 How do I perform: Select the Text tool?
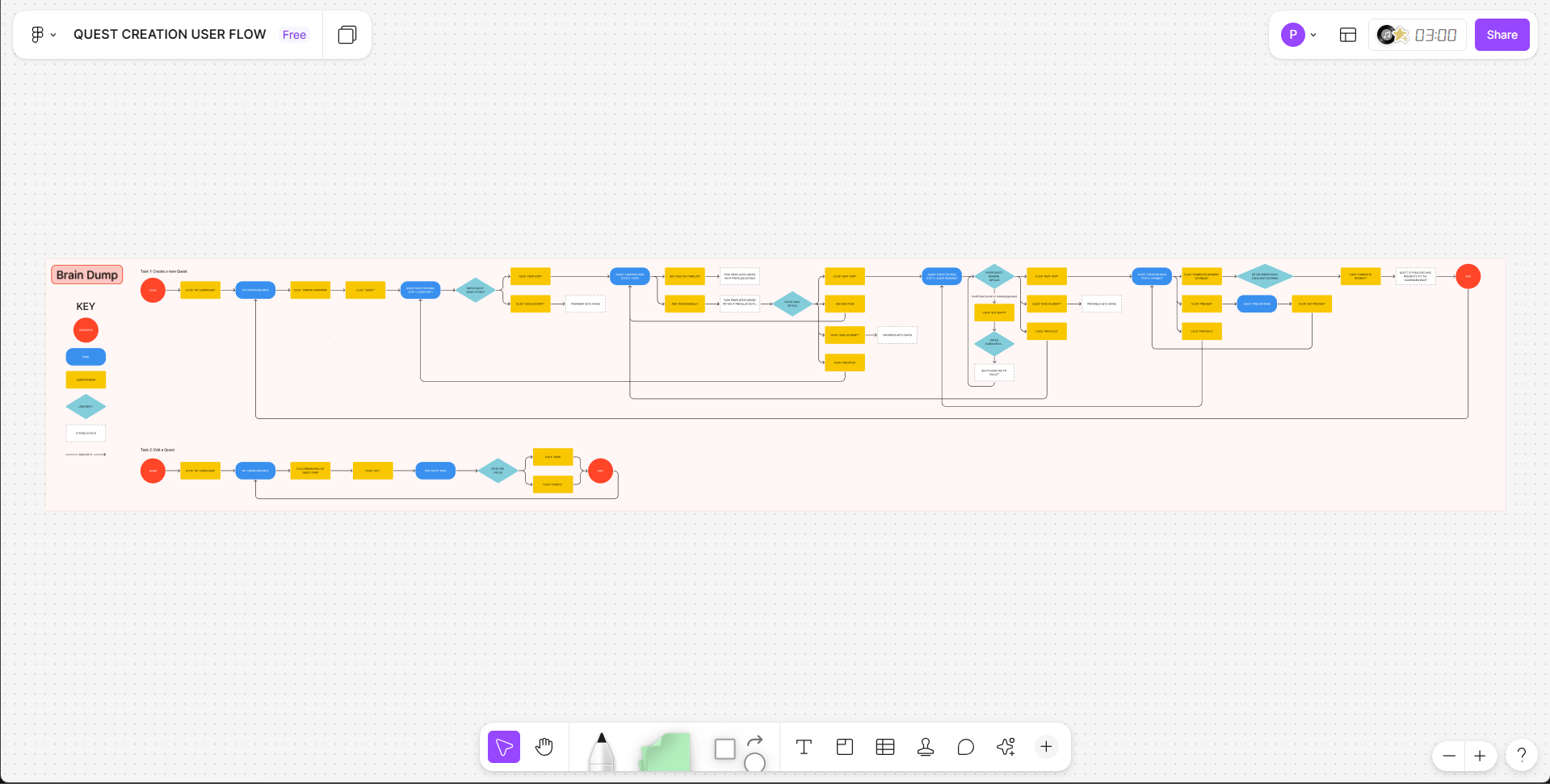pyautogui.click(x=804, y=747)
